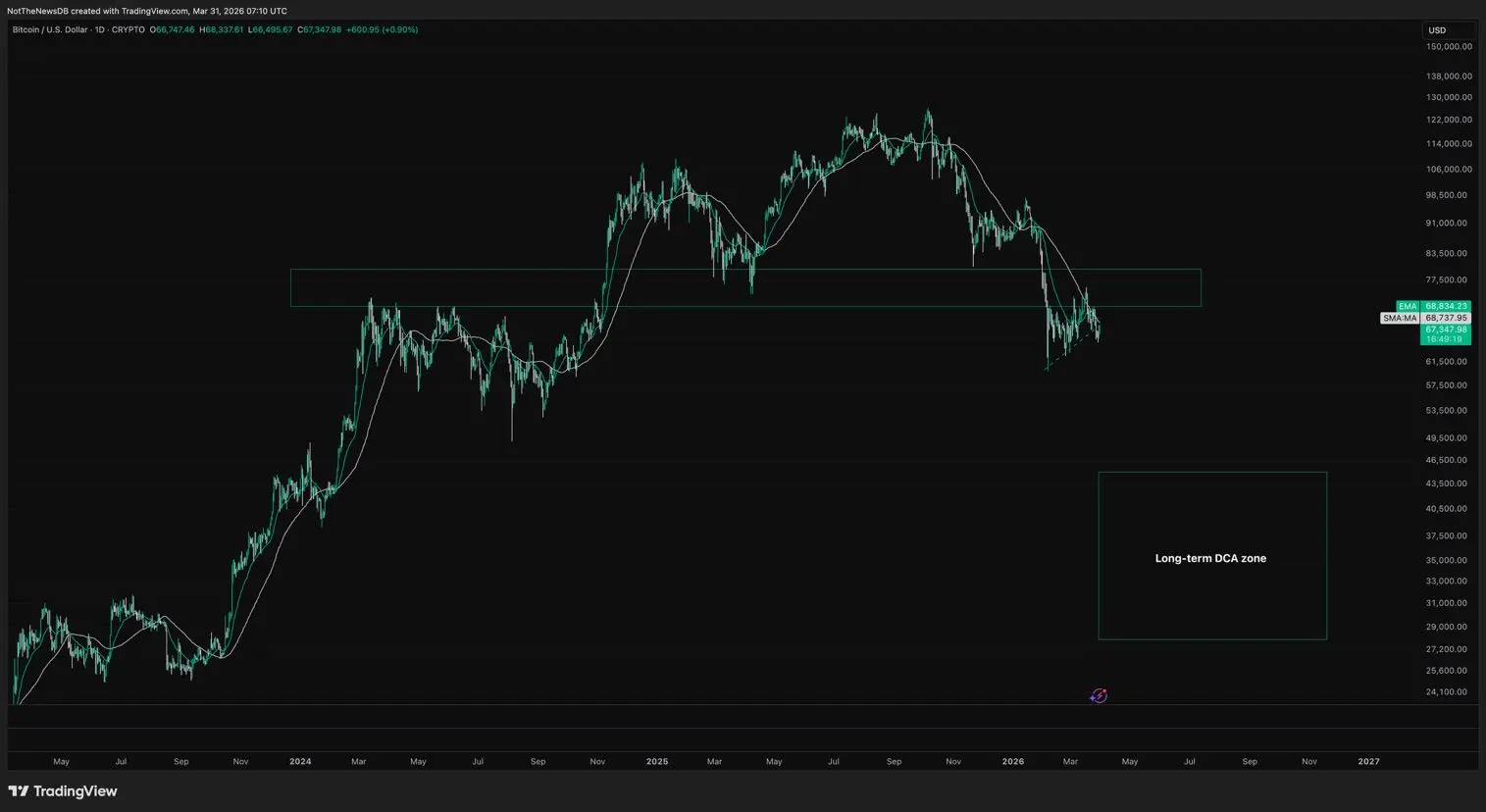Click the 2024 label on the time axis
This screenshot has height=812, width=1486.
(x=300, y=761)
